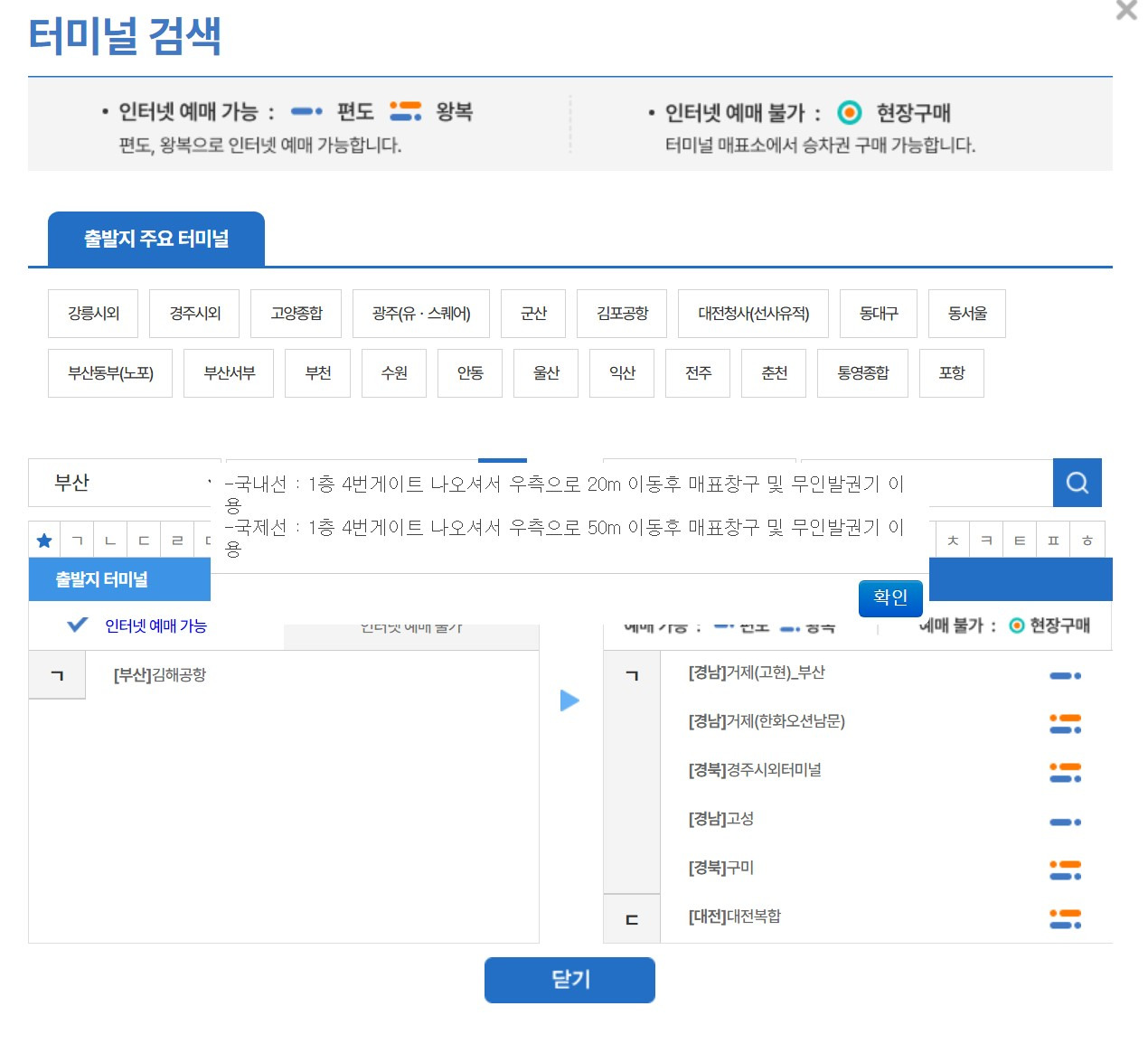Filter by consonant ㅋ
1148x1053 pixels.
986,541
